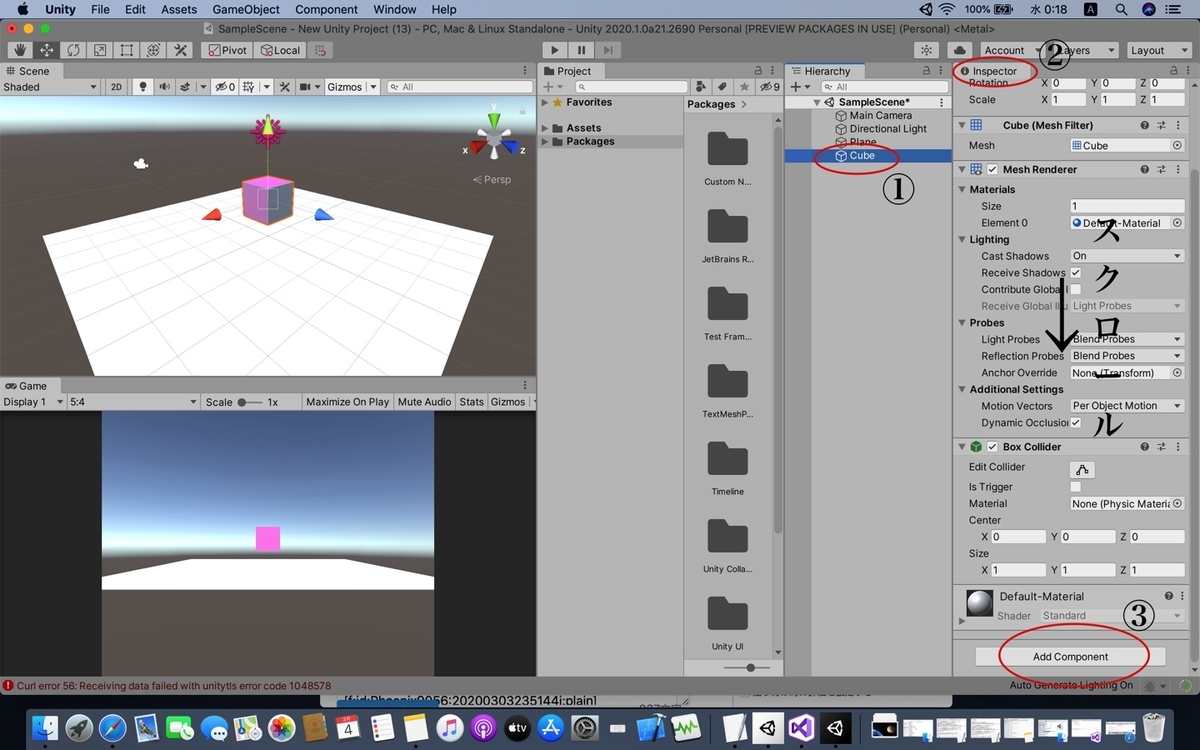Open the cloud services icon
1200x750 pixels.
point(960,50)
